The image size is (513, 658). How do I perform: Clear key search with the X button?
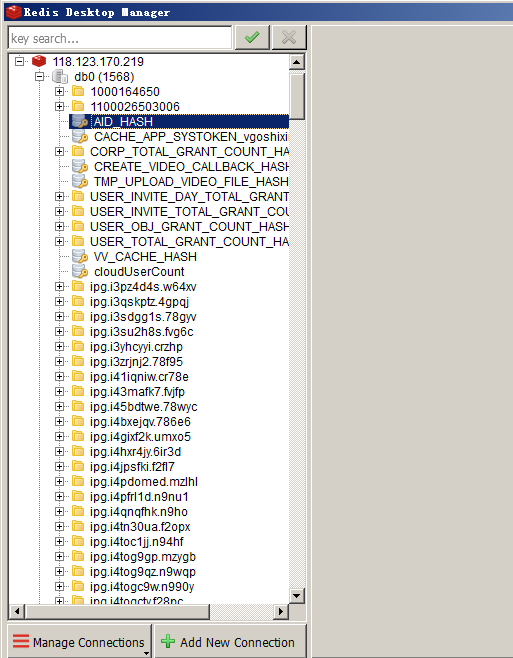click(x=289, y=37)
